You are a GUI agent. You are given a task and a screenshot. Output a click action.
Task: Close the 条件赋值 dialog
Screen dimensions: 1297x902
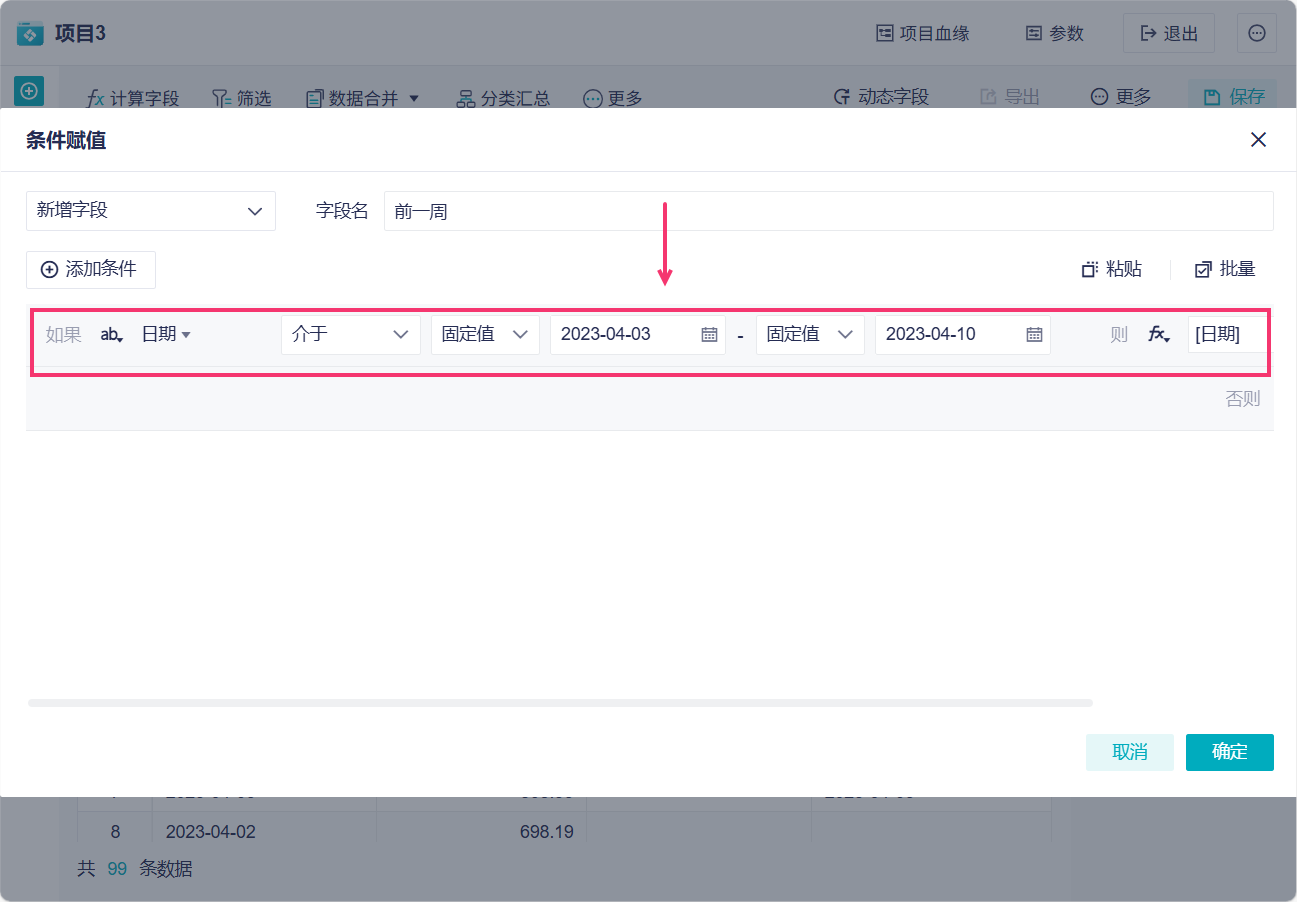tap(1258, 140)
